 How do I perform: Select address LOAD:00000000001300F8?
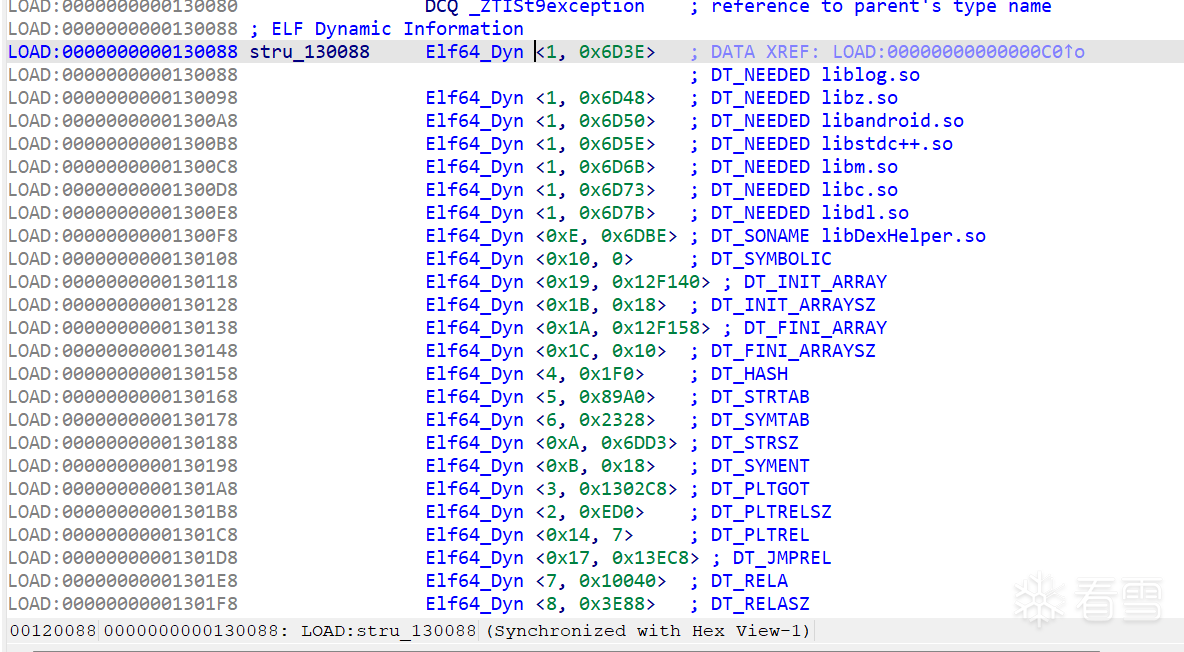(122, 236)
